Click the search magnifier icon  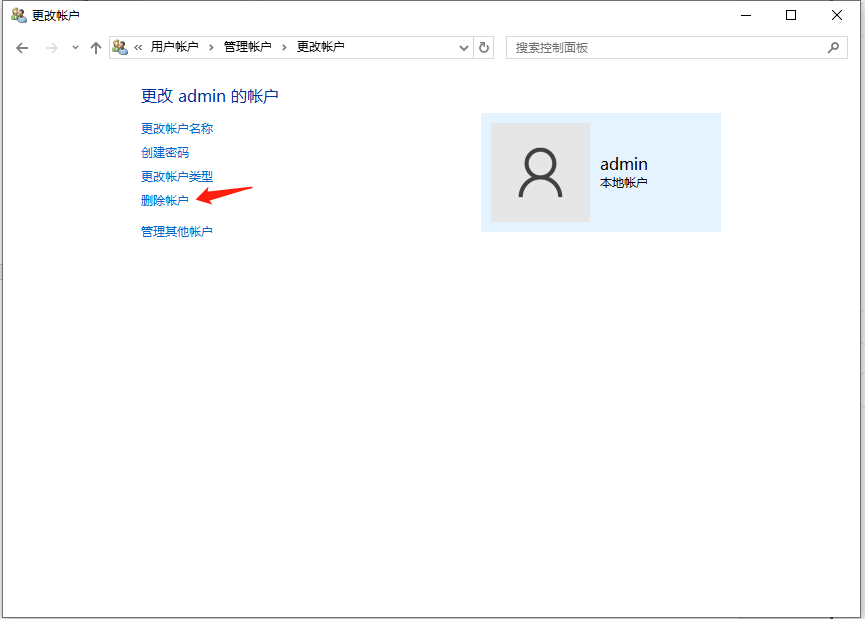tap(833, 46)
